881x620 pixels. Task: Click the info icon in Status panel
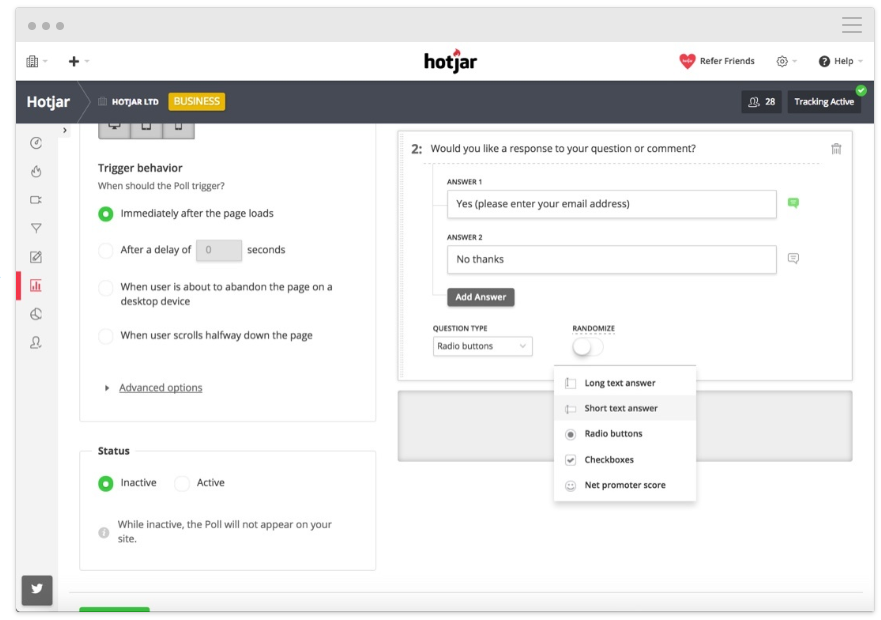tap(104, 532)
